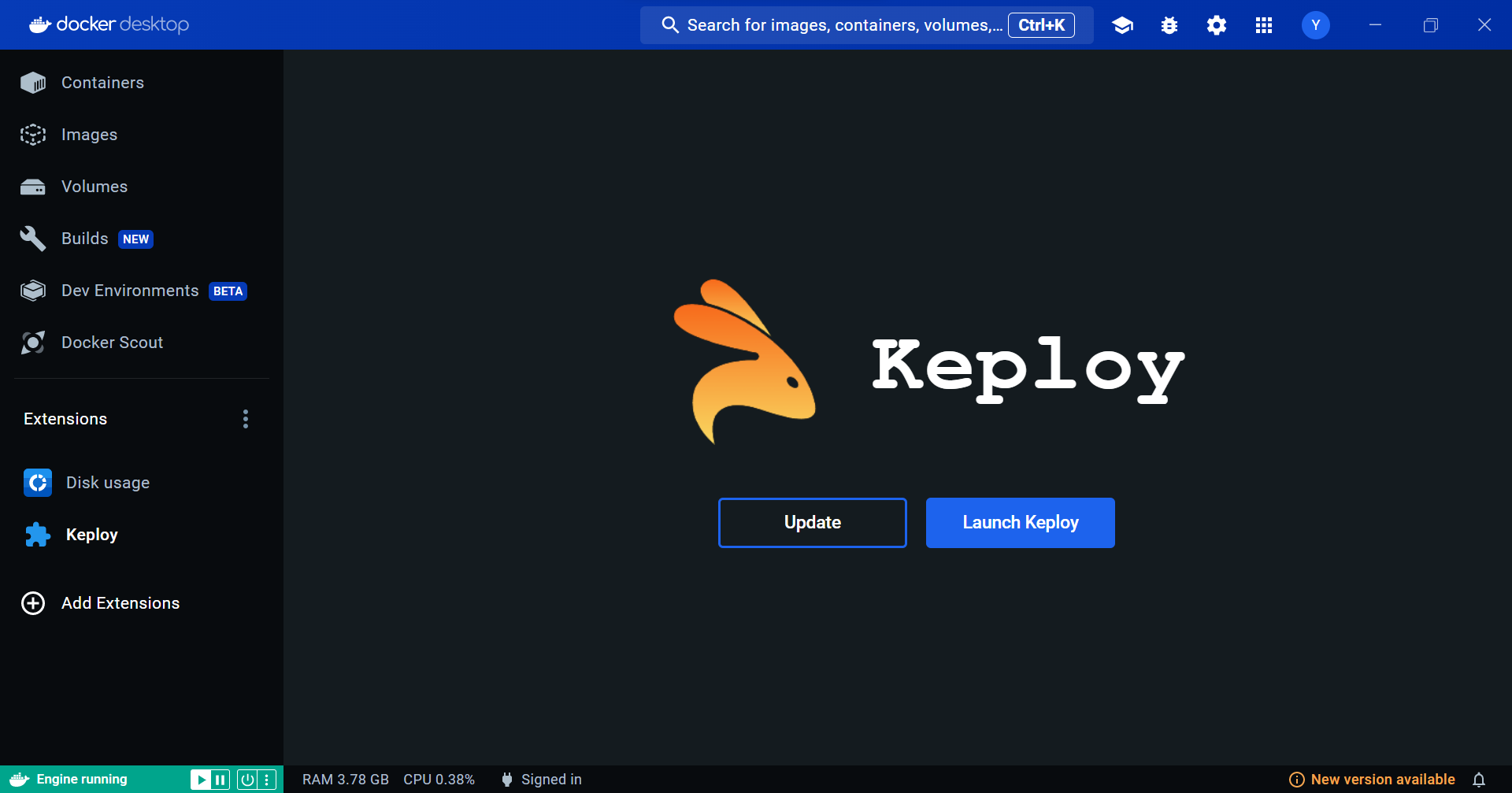Click the Keploy rabbit logo

pos(745,362)
